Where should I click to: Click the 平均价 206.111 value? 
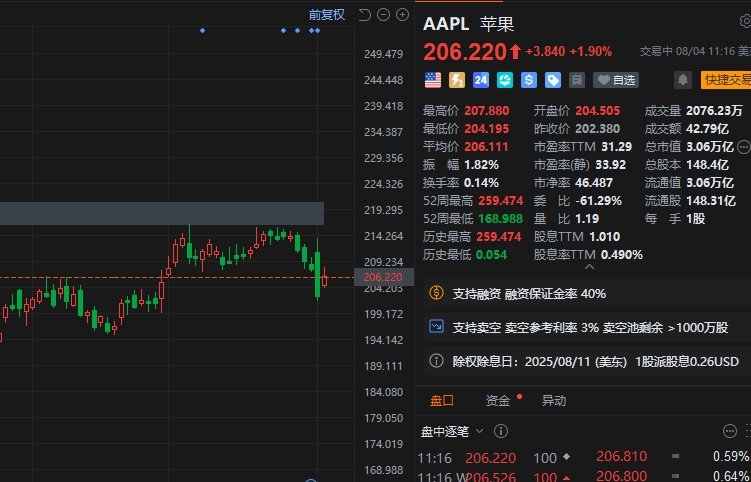coord(487,147)
